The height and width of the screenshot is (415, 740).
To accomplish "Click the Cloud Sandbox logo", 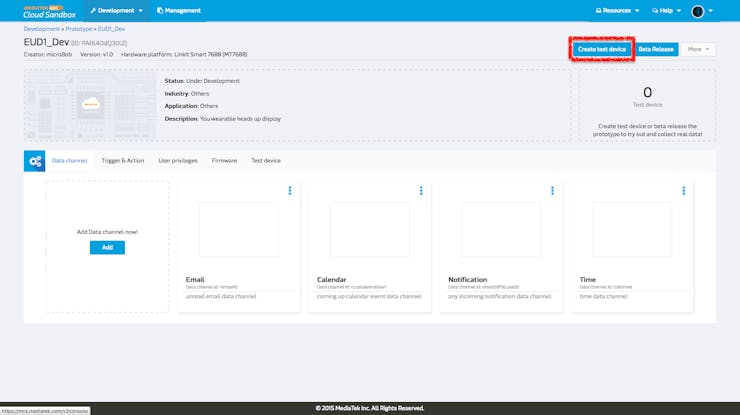I will click(x=50, y=11).
